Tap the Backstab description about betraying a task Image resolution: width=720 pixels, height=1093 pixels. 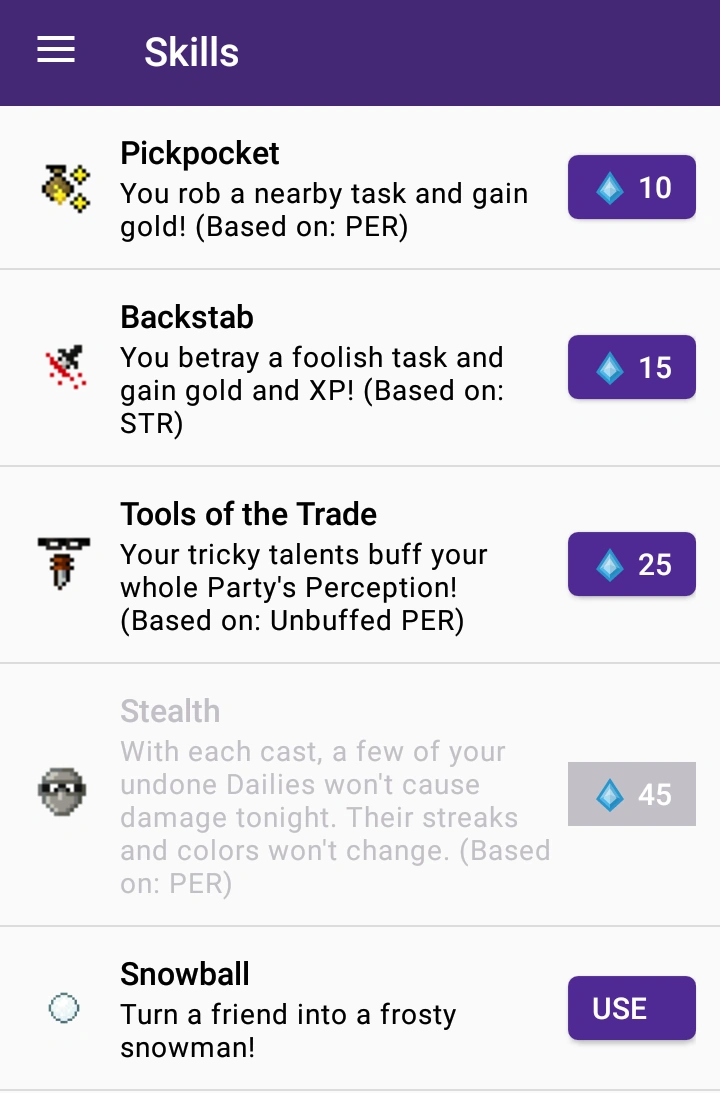coord(312,390)
